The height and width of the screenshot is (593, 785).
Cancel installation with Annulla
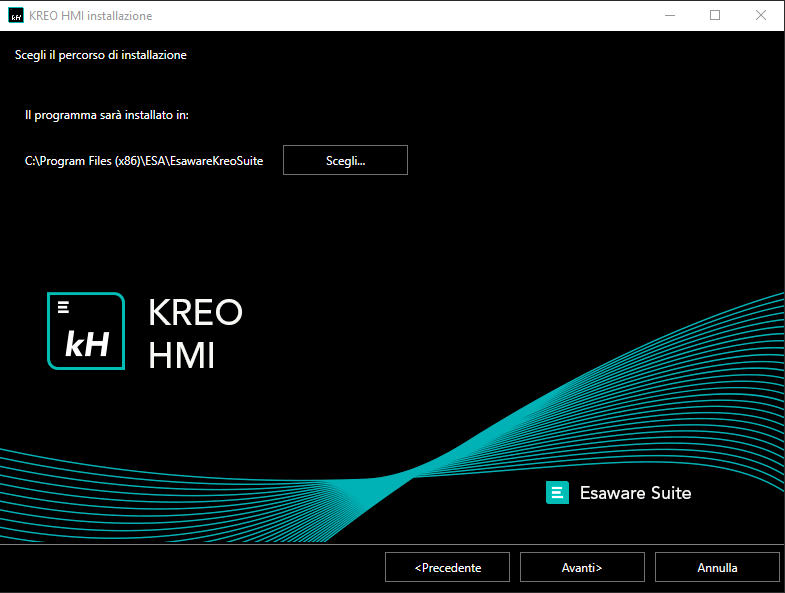pos(717,567)
